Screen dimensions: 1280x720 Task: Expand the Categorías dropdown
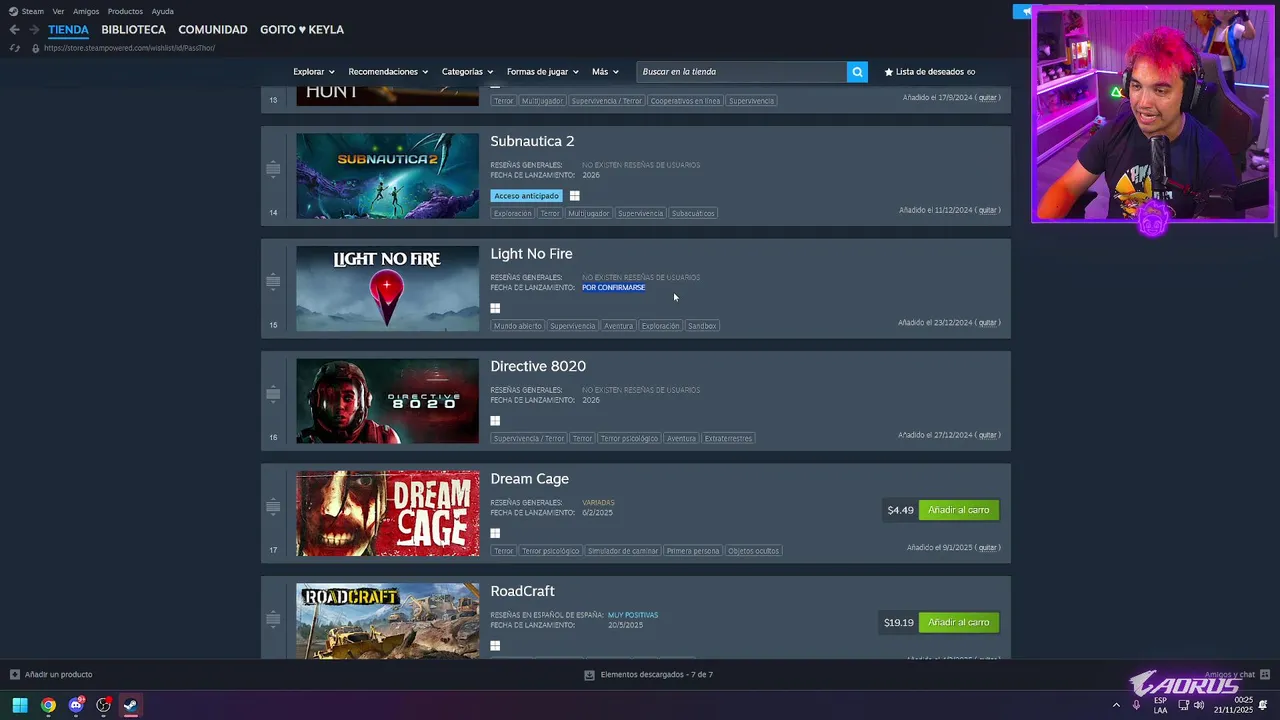point(467,72)
